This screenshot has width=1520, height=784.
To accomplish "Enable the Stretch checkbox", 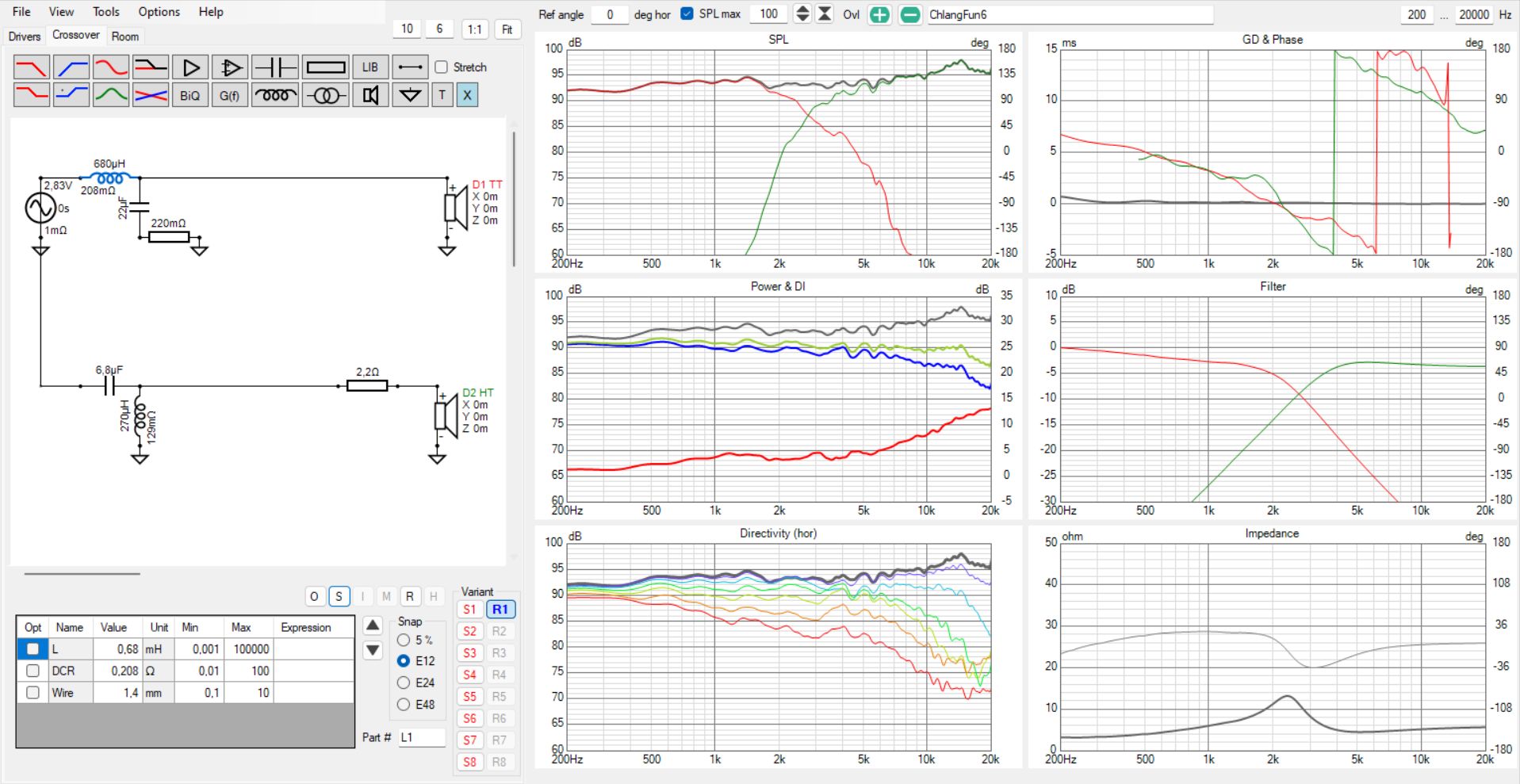I will 442,67.
